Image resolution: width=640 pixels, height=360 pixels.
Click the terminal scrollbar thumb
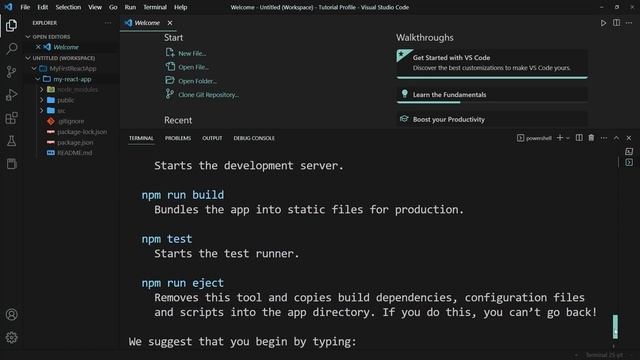pos(615,327)
